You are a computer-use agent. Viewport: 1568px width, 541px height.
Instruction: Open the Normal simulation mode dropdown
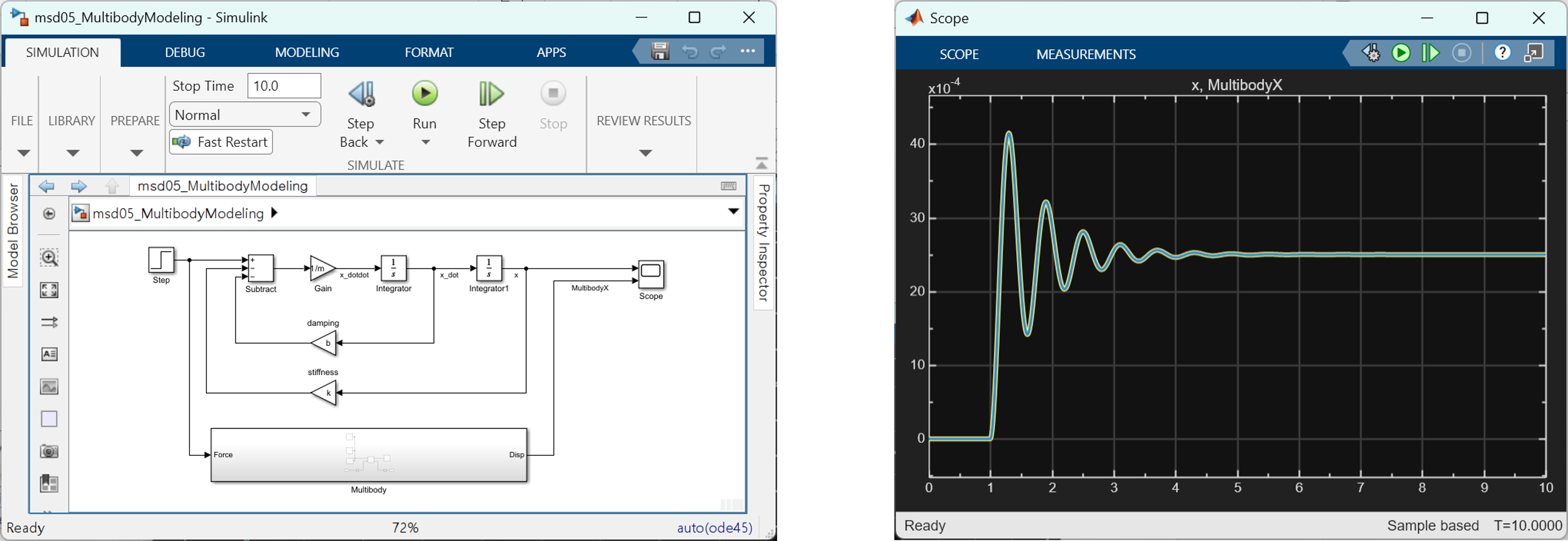pyautogui.click(x=245, y=115)
